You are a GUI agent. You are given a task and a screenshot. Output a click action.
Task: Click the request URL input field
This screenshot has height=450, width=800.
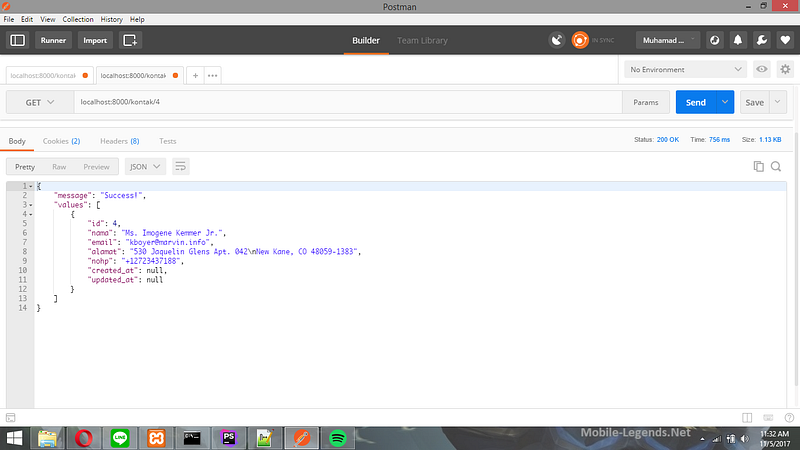(348, 102)
